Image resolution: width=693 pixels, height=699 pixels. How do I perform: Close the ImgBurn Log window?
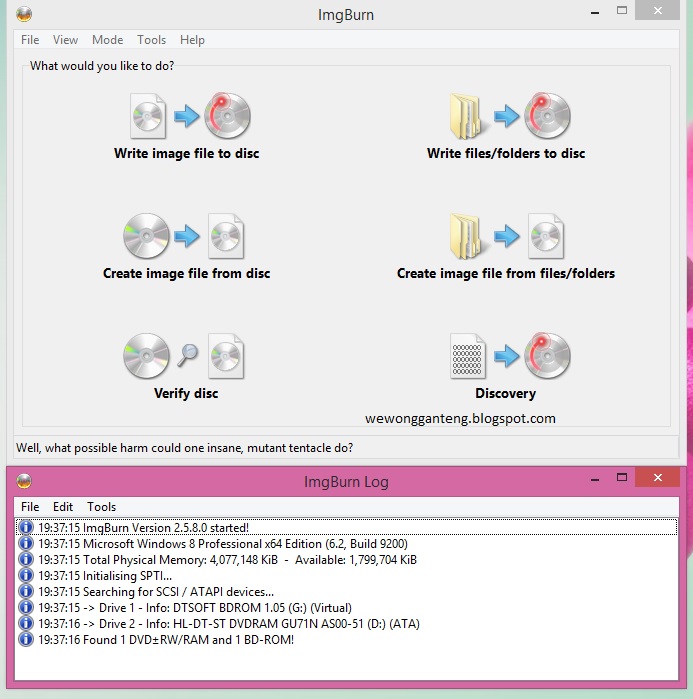tap(658, 477)
